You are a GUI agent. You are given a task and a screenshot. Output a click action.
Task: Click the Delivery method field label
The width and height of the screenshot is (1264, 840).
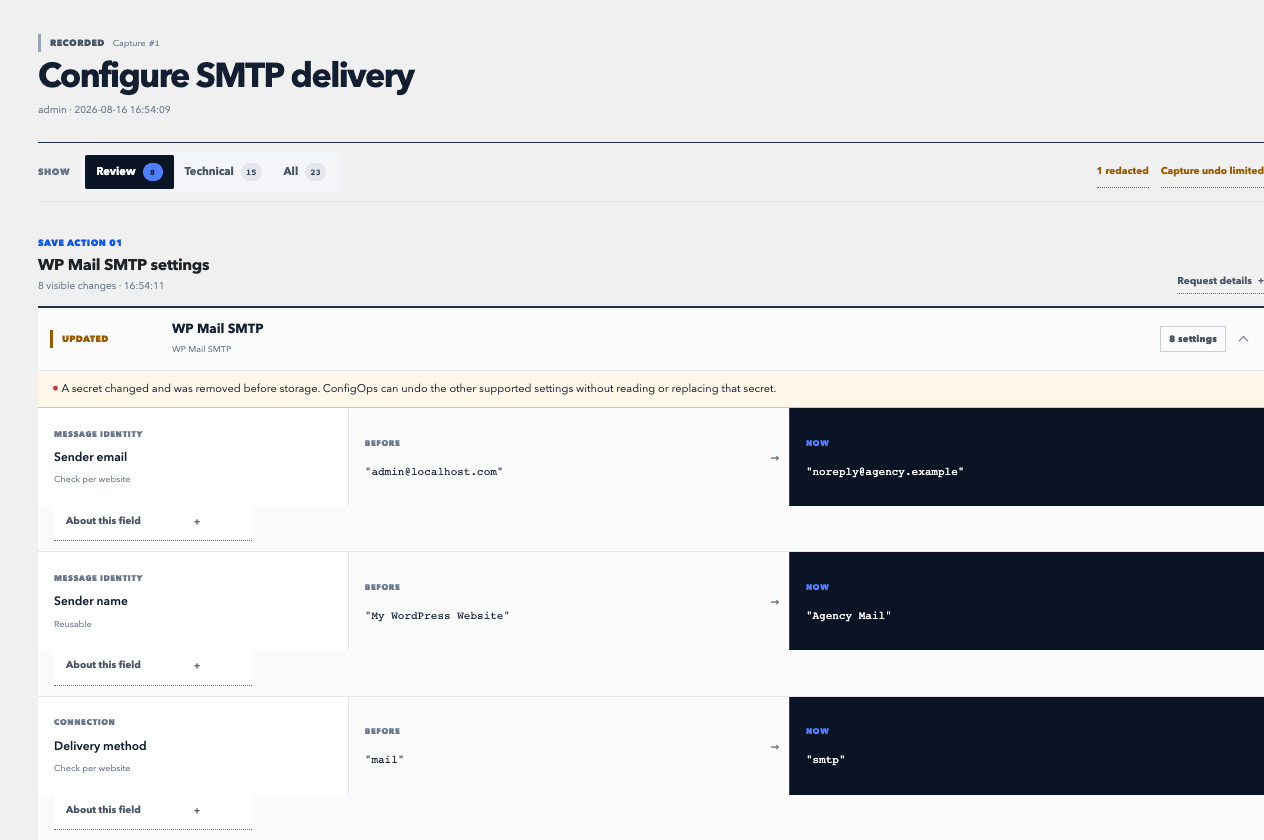[100, 746]
